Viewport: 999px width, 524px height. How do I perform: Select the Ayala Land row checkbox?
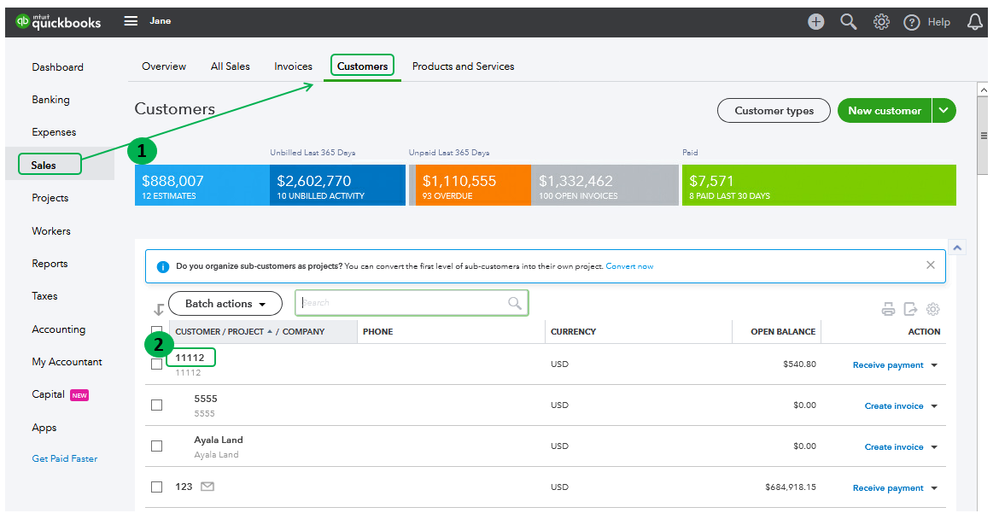click(x=156, y=446)
